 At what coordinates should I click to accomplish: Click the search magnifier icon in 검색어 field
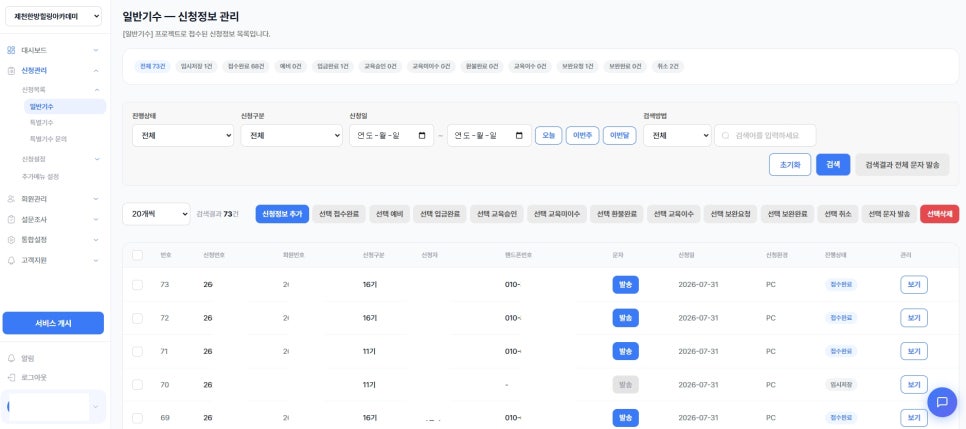725,136
